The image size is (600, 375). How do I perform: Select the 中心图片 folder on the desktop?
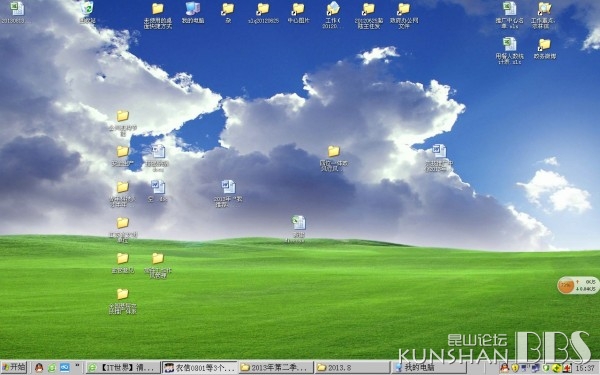[298, 12]
